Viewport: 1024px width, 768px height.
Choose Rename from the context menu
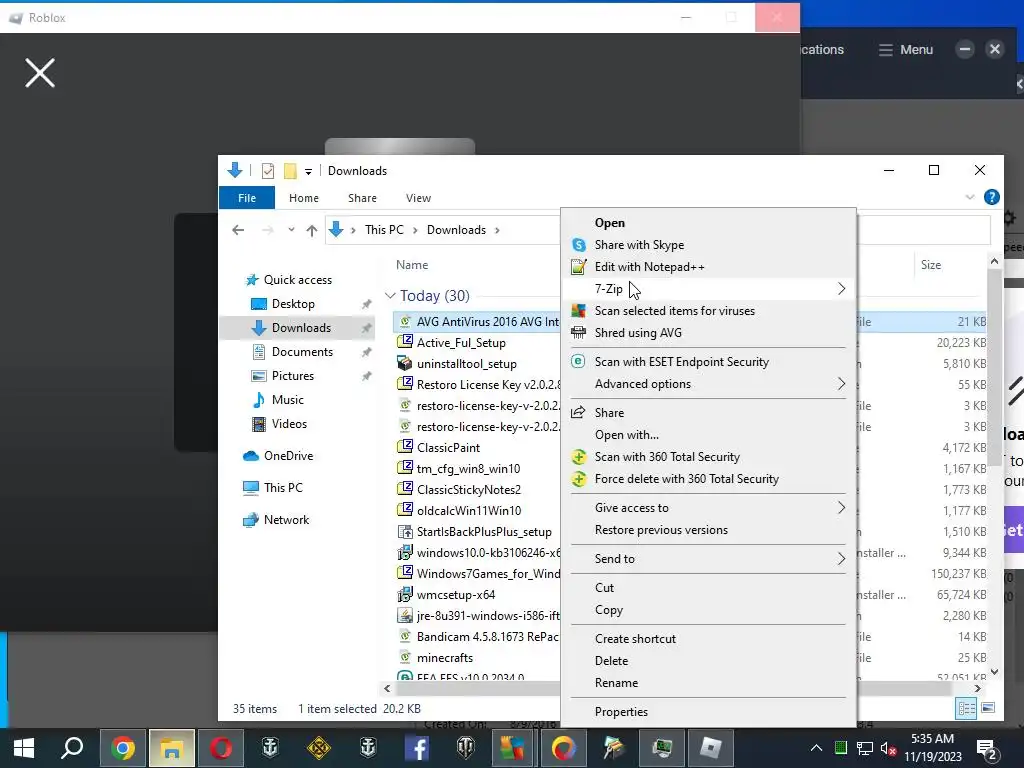[x=709, y=683]
